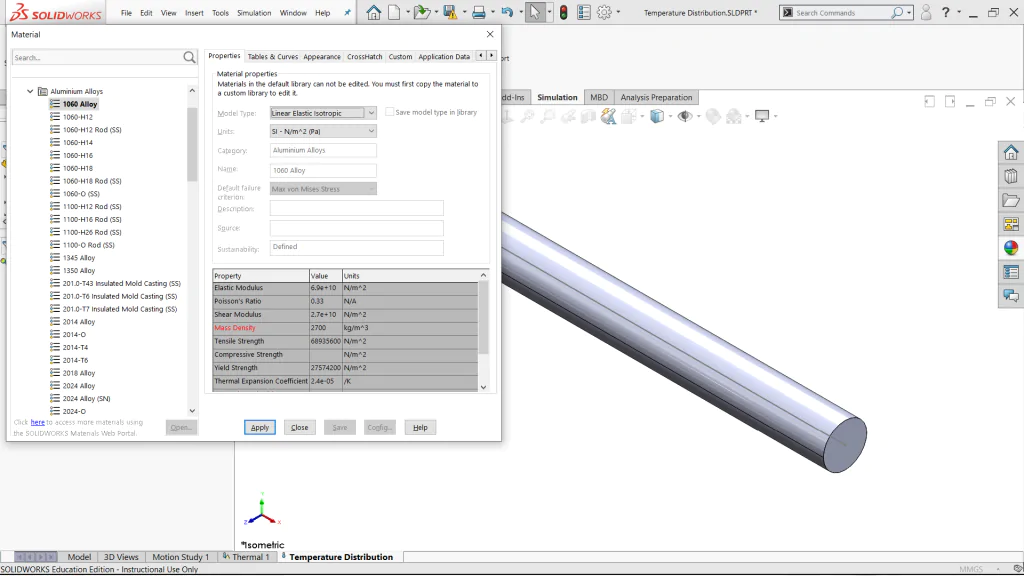Click the Home icon in the top toolbar
Screen dimensions: 1024x576
coord(374,12)
